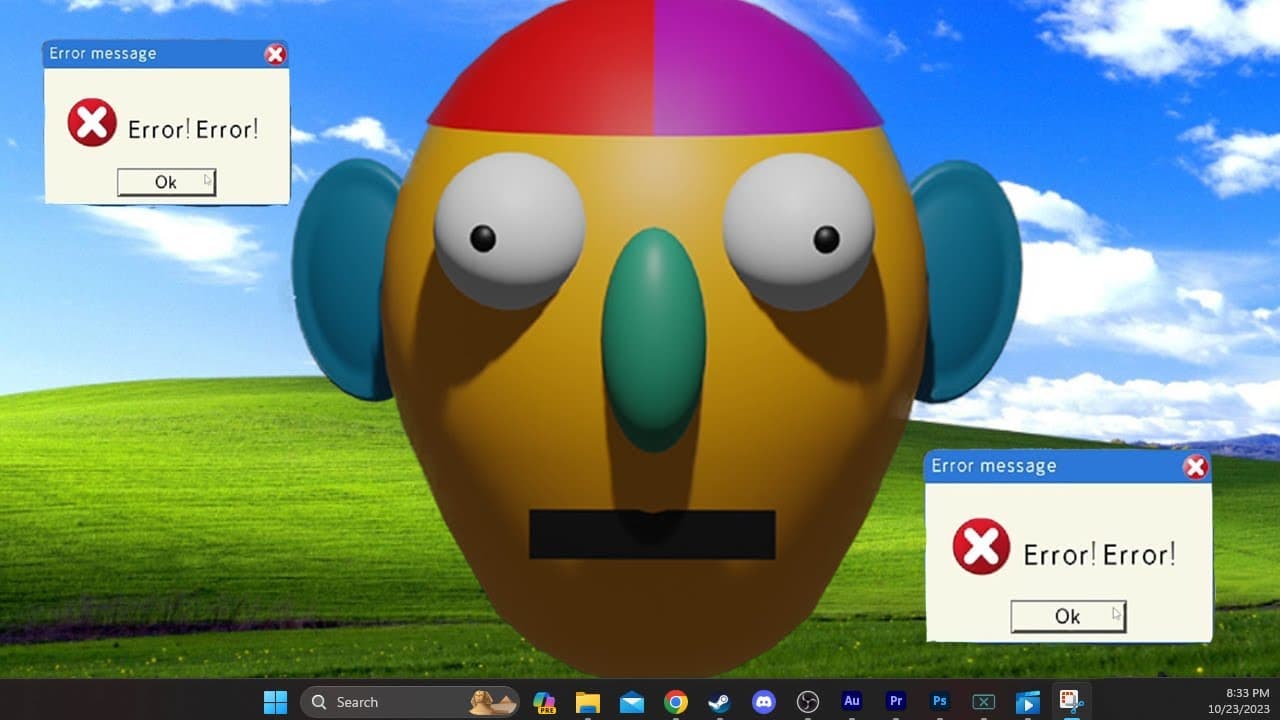Open Discord from the taskbar
The image size is (1280, 720).
point(763,702)
